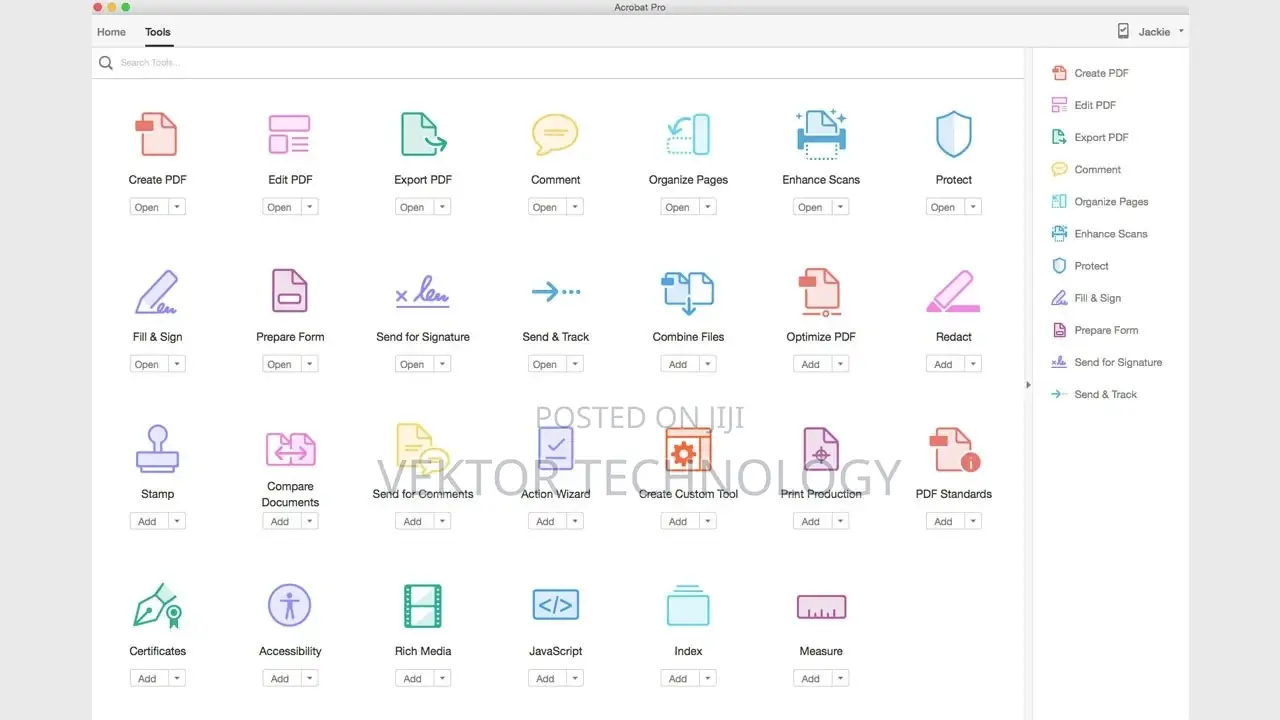Viewport: 1280px width, 720px height.
Task: Click the Create PDF tool icon in grid
Action: click(x=157, y=134)
